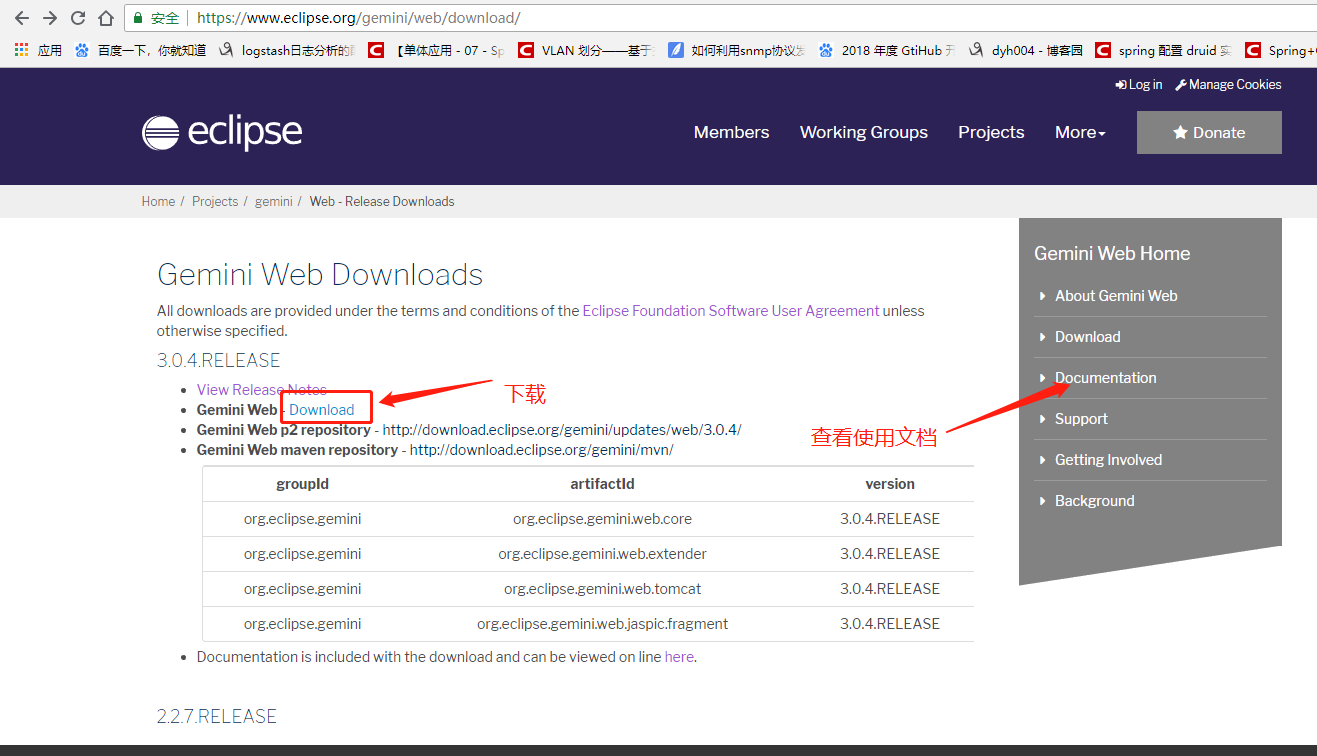Select the org.eclipse.gemini.web.core cell
The image size is (1317, 756).
(602, 519)
